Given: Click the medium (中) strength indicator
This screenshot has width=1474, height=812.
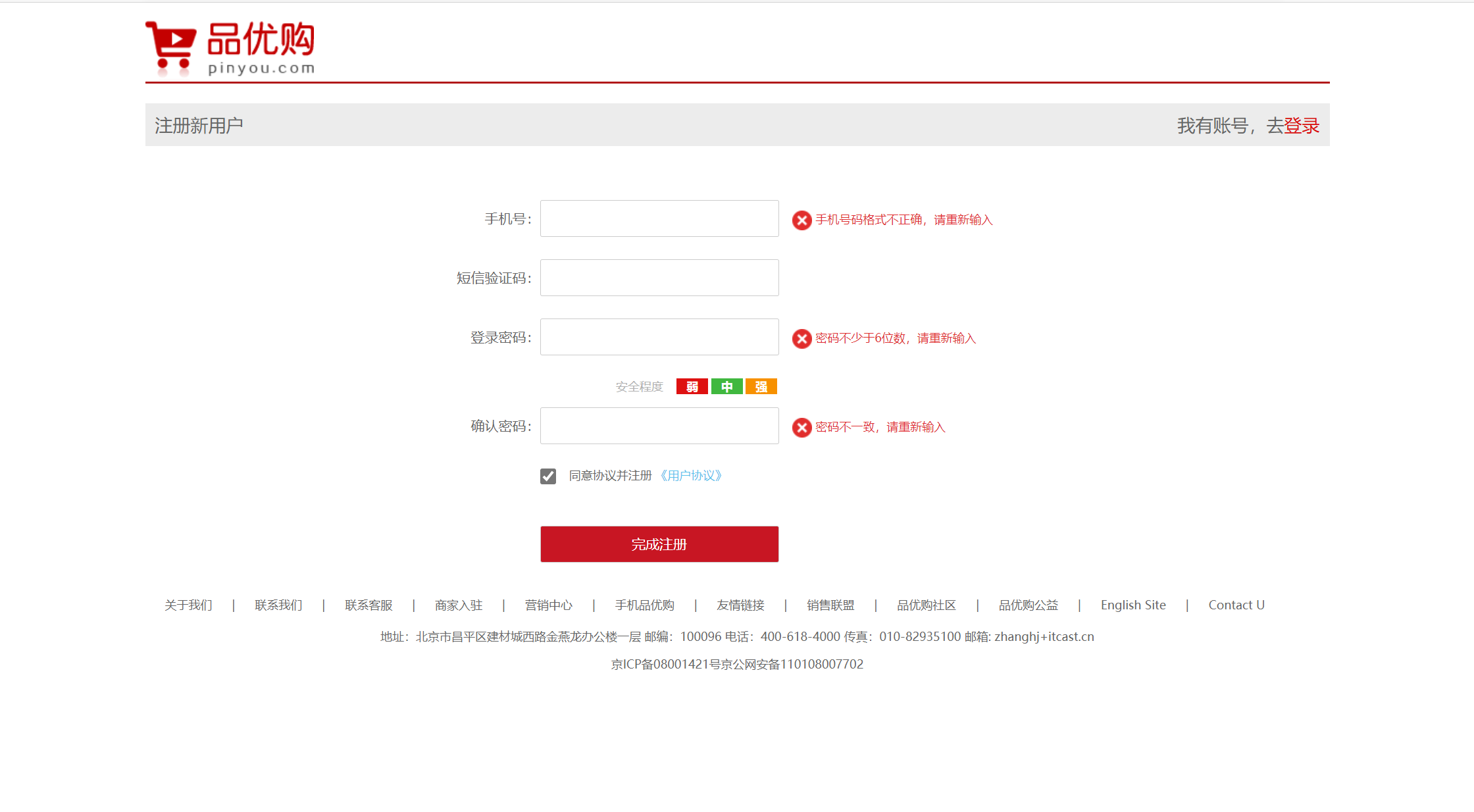Looking at the screenshot, I should coord(726,386).
